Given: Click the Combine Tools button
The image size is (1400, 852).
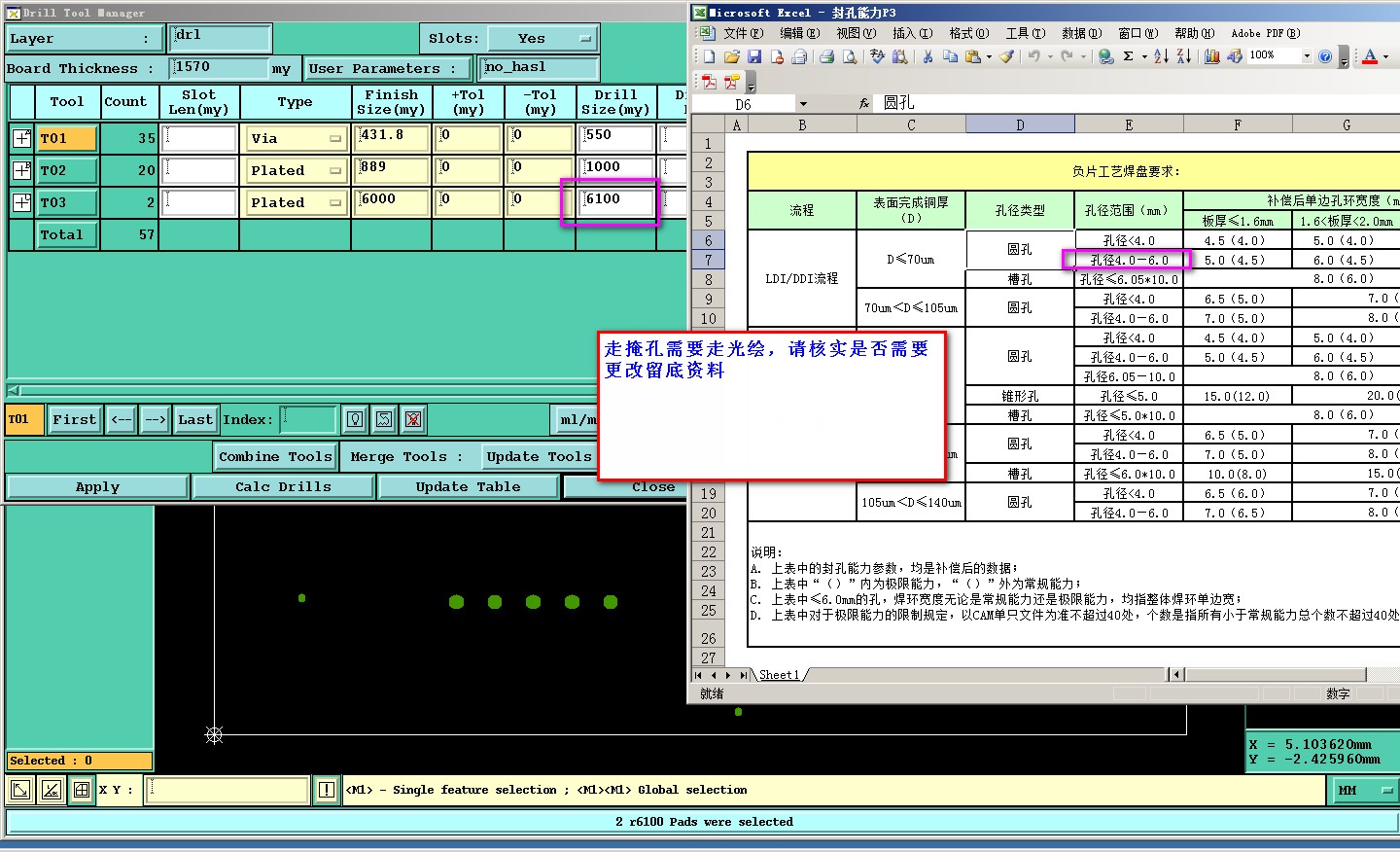Looking at the screenshot, I should pos(275,456).
